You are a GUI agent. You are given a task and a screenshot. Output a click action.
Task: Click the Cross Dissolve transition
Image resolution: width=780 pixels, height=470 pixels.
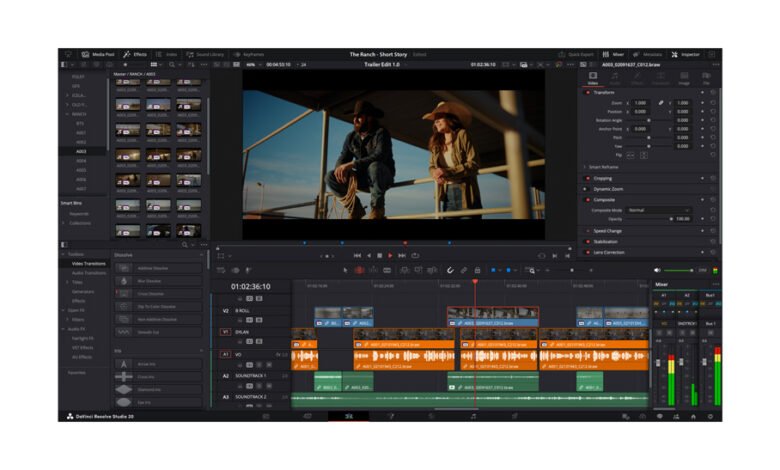[158, 294]
